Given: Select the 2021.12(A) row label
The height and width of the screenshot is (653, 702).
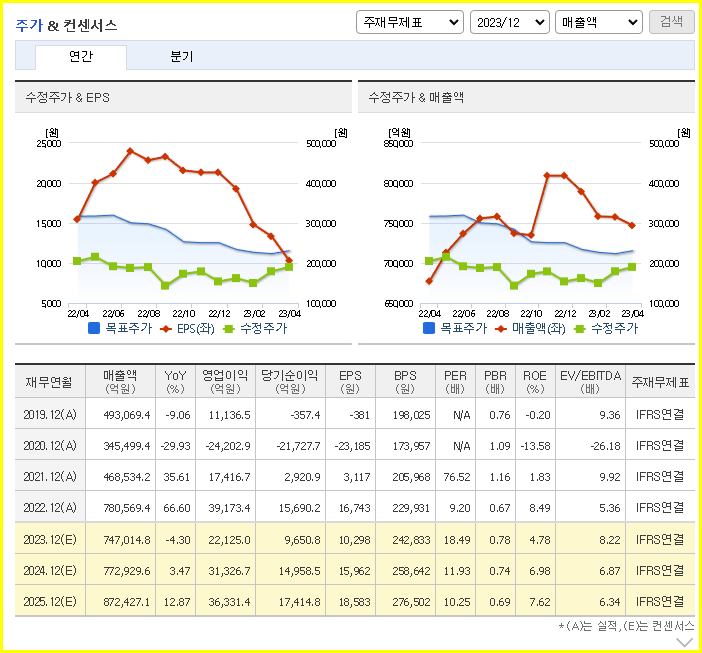Looking at the screenshot, I should (x=50, y=477).
